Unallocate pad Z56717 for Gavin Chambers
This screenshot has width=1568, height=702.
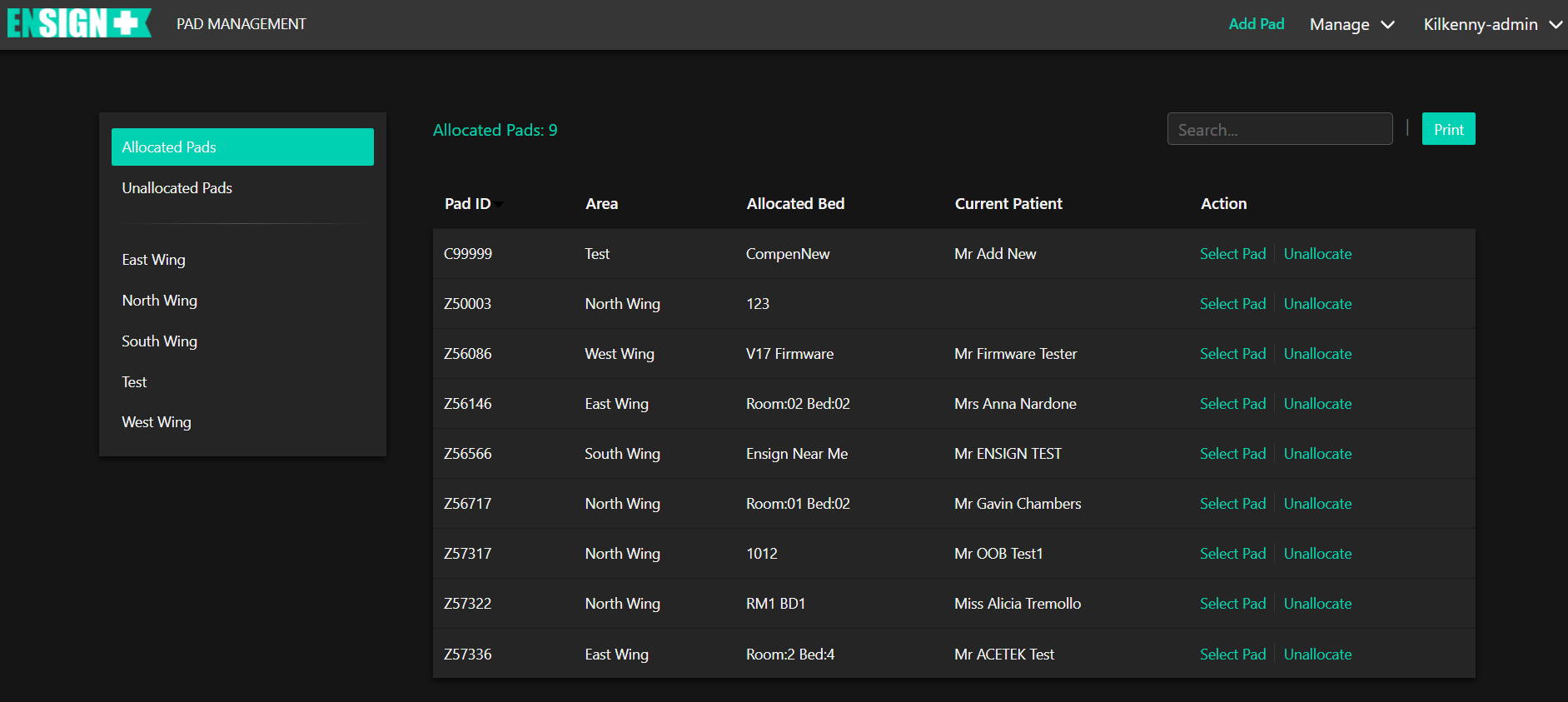(1317, 504)
